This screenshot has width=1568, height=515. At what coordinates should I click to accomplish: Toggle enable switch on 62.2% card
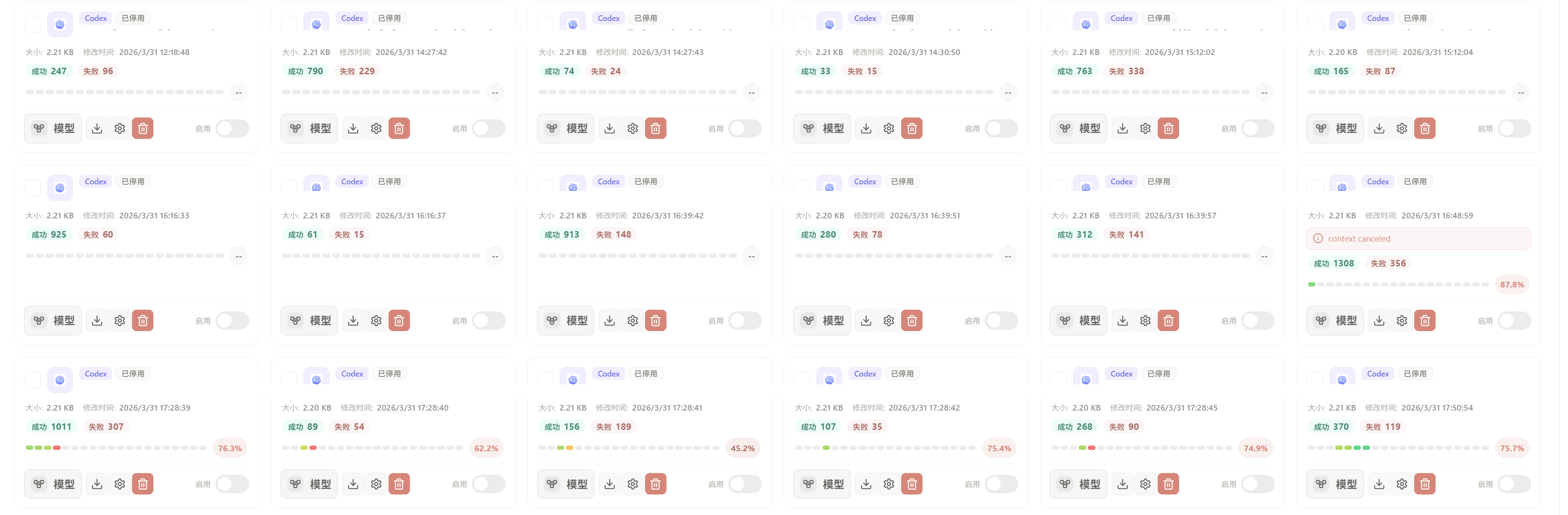point(488,484)
